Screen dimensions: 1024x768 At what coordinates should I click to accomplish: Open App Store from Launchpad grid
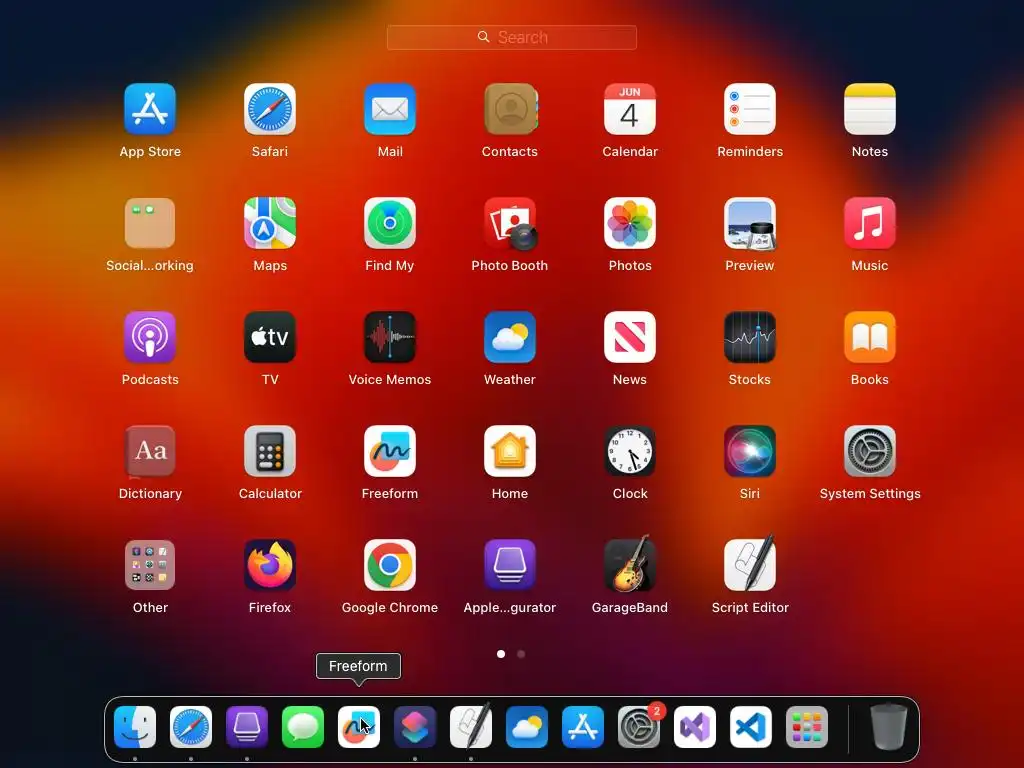[150, 109]
